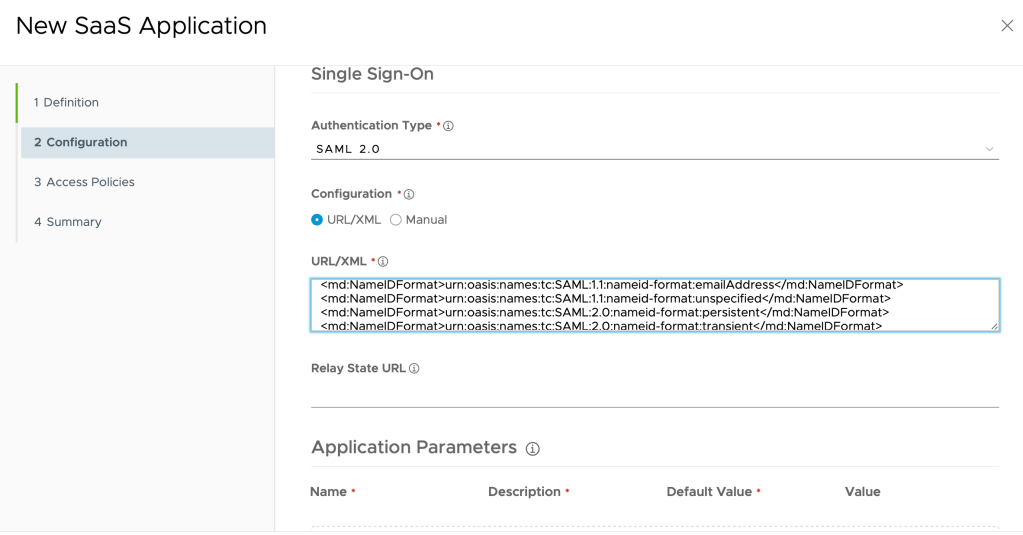Click the Authentication Type info icon
Viewport: 1023px width, 535px height.
(449, 126)
